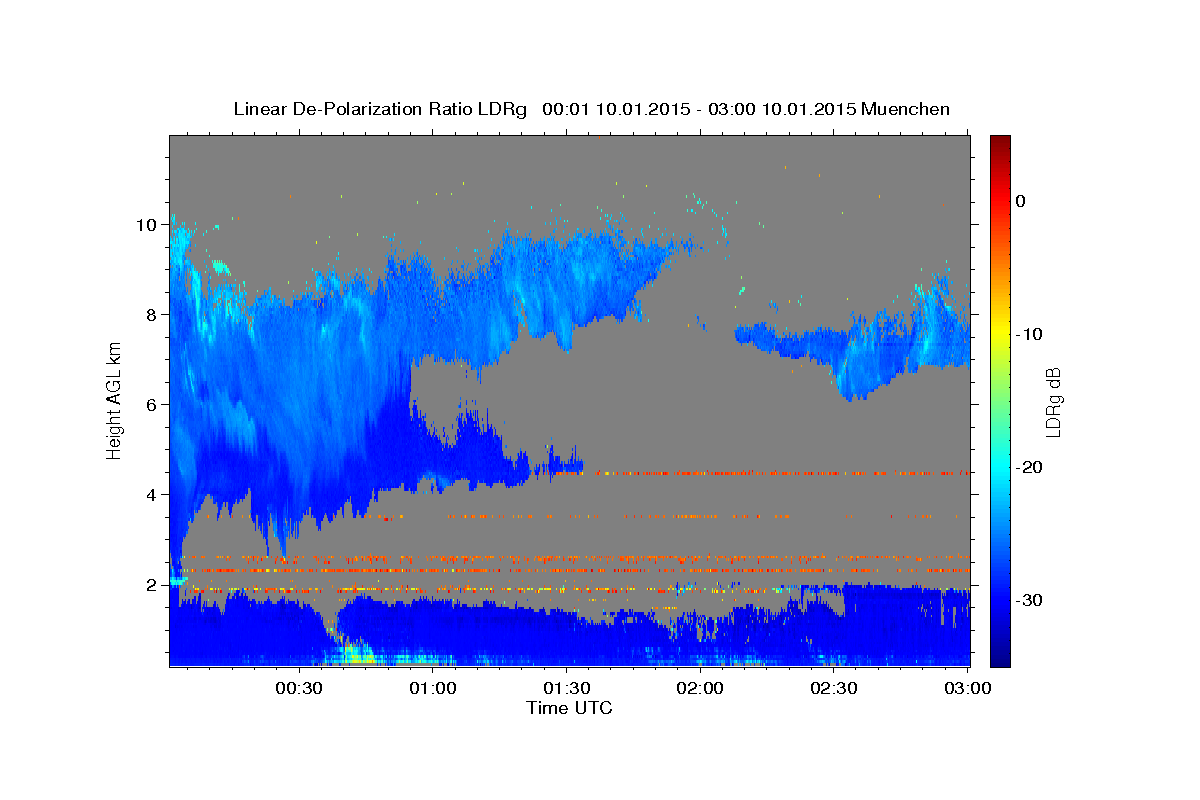Click the 'LDRg dB' colorbar label
Image resolution: width=1200 pixels, height=800 pixels.
pos(1053,402)
